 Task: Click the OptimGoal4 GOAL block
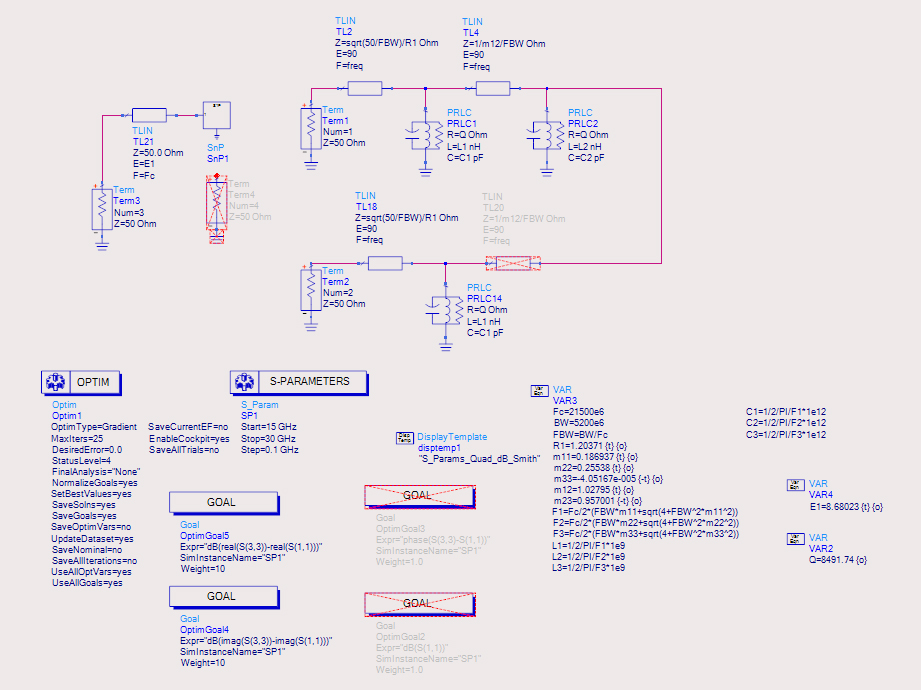pos(222,597)
